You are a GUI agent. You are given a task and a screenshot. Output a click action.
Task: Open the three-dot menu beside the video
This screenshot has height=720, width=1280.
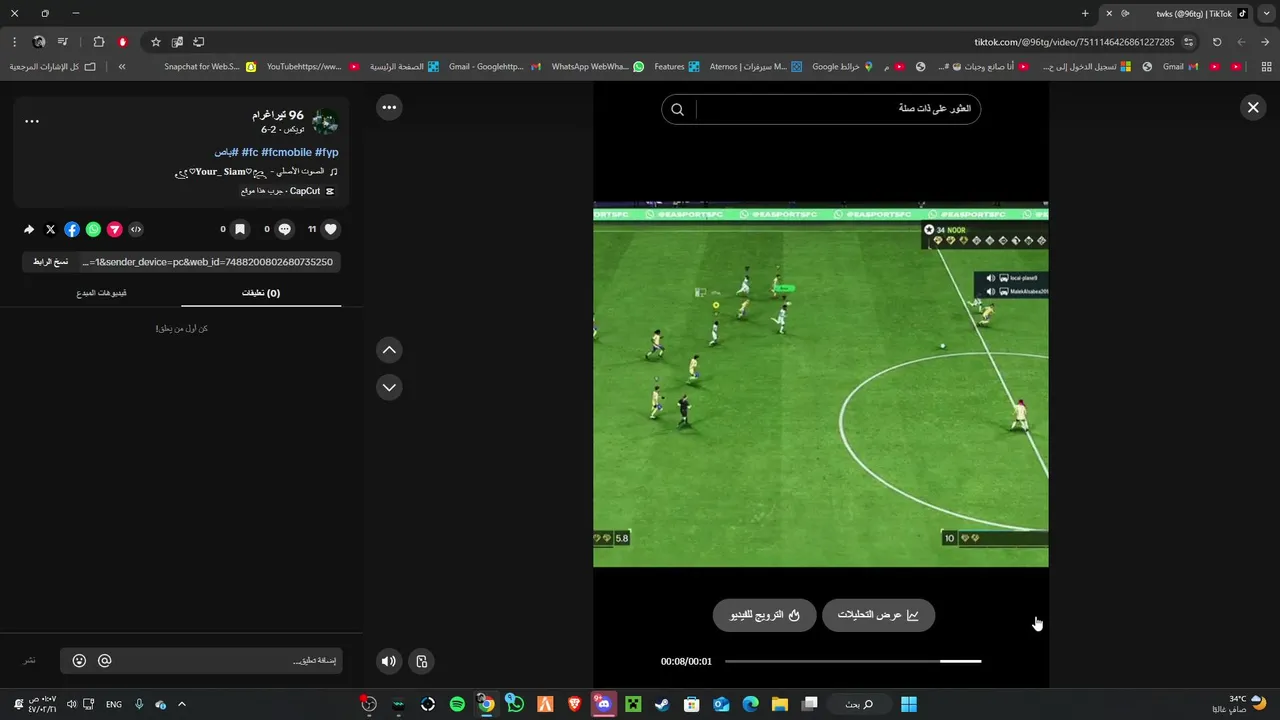[x=389, y=107]
